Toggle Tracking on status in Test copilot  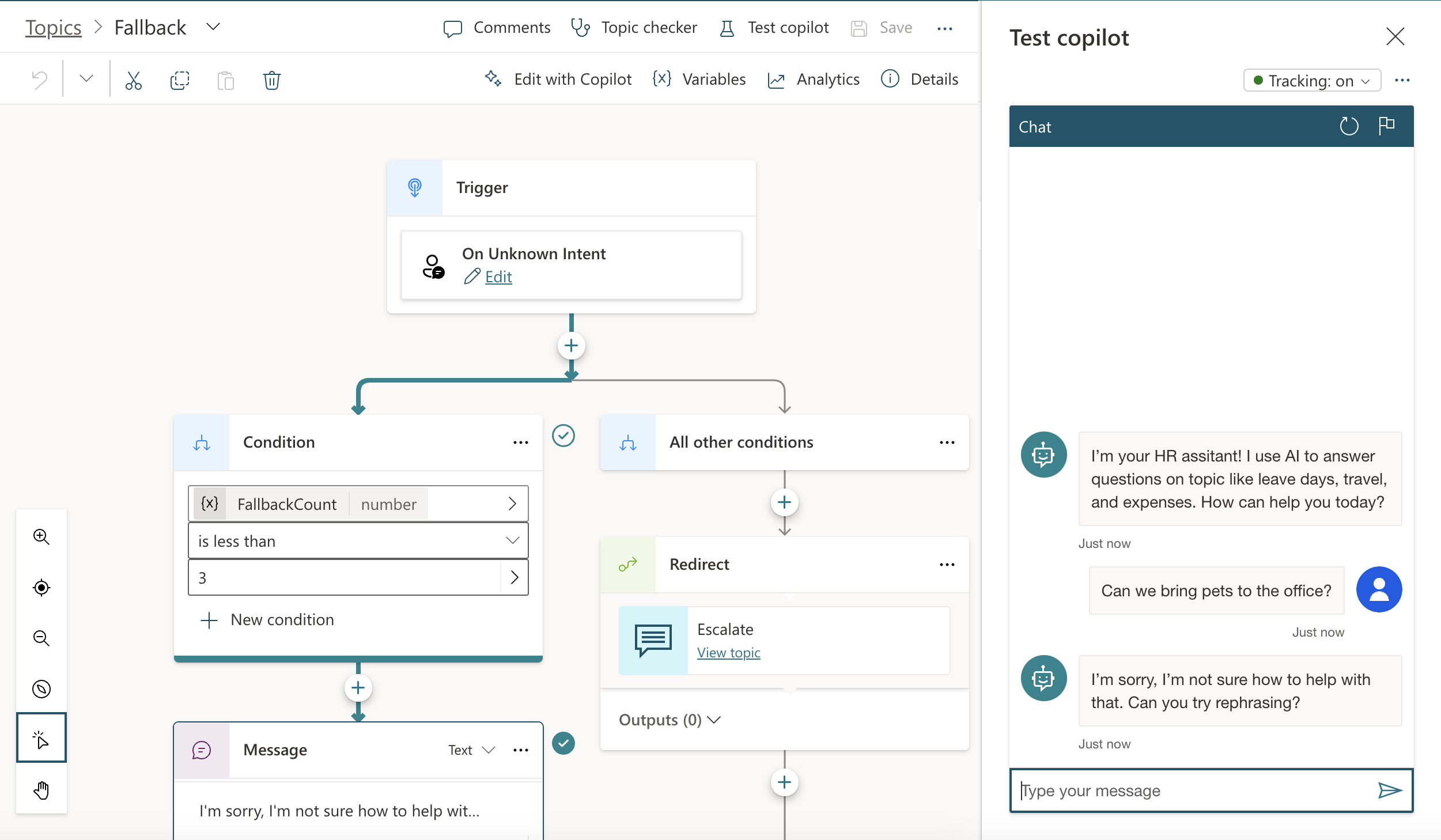[1312, 80]
